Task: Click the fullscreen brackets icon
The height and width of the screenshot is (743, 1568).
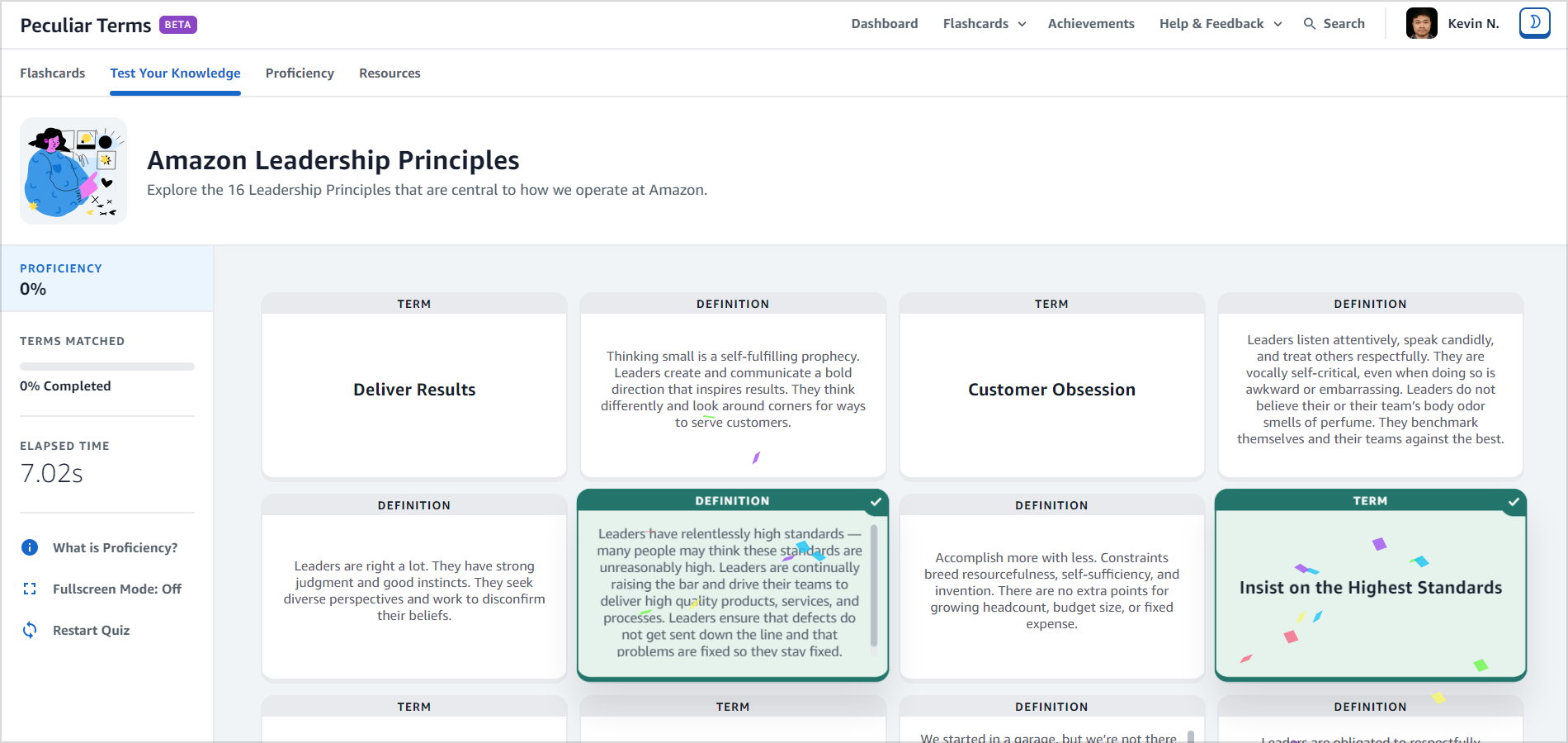Action: click(x=30, y=589)
